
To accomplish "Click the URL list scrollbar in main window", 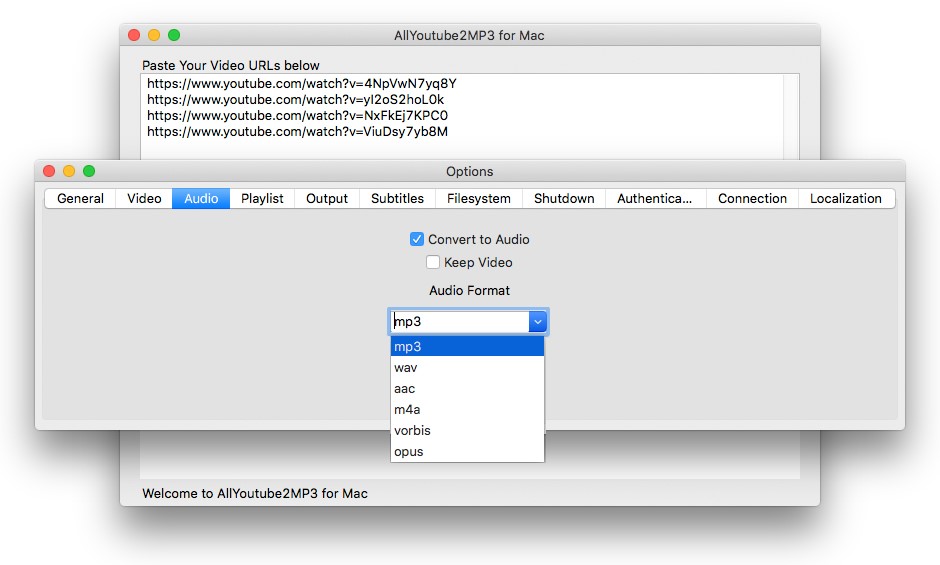I will point(791,117).
